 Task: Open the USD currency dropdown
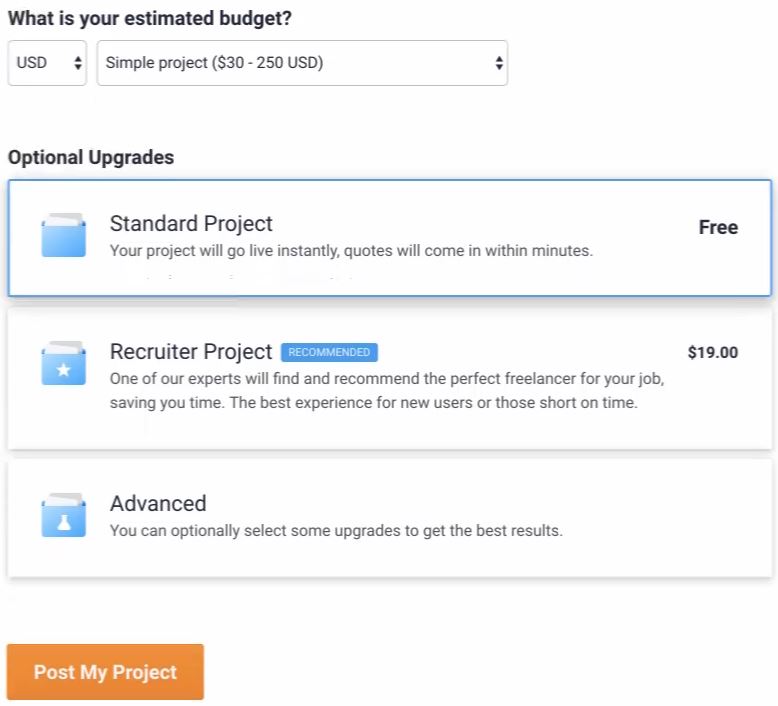point(47,63)
